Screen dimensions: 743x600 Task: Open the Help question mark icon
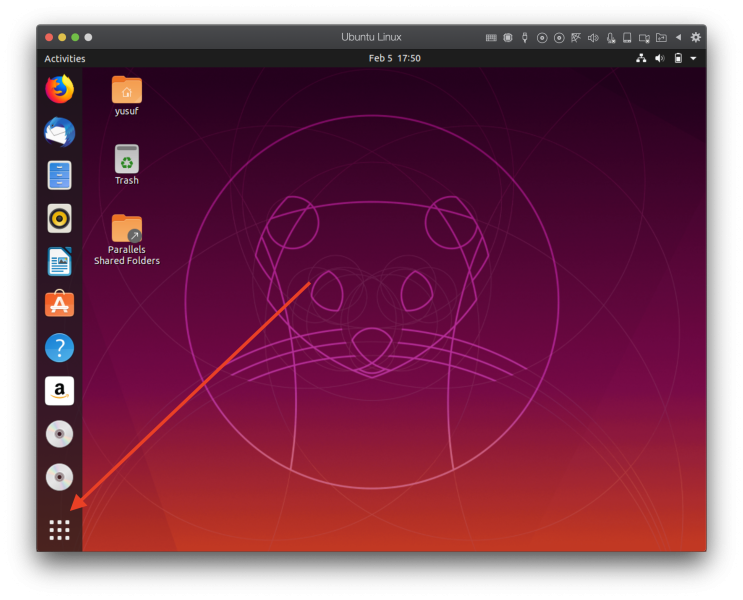point(60,348)
